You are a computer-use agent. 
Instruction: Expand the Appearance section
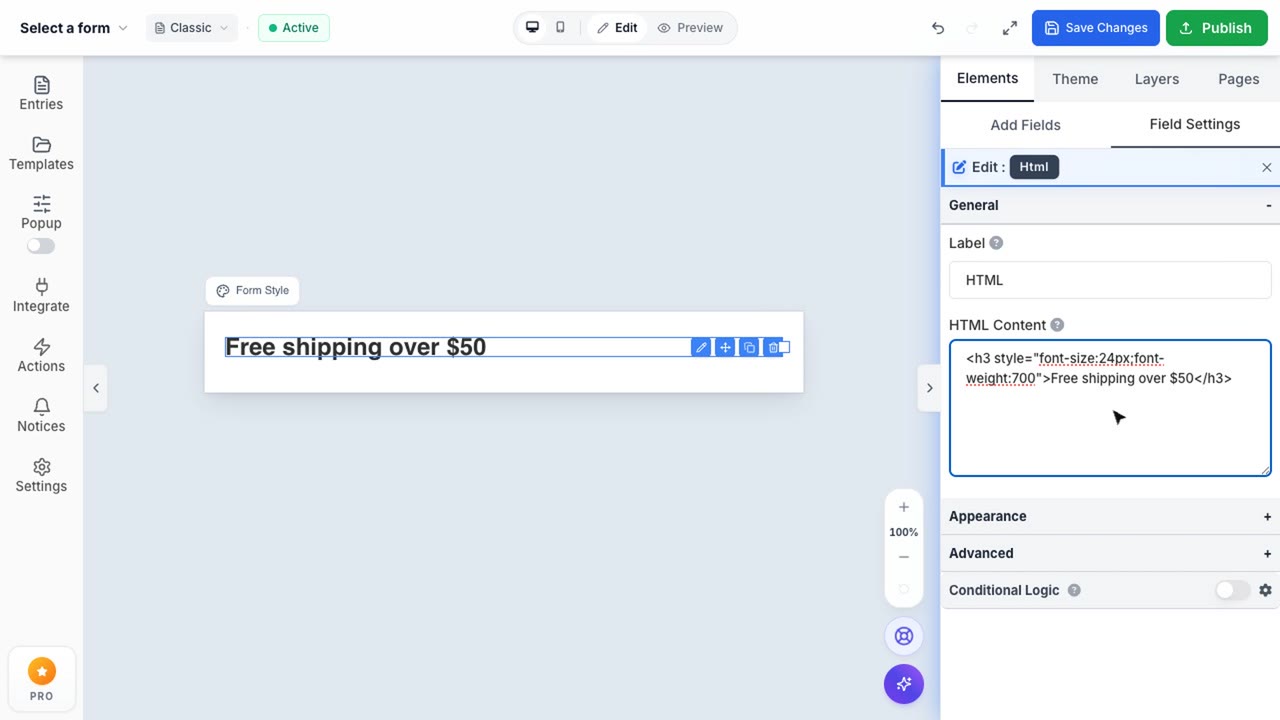(1110, 516)
